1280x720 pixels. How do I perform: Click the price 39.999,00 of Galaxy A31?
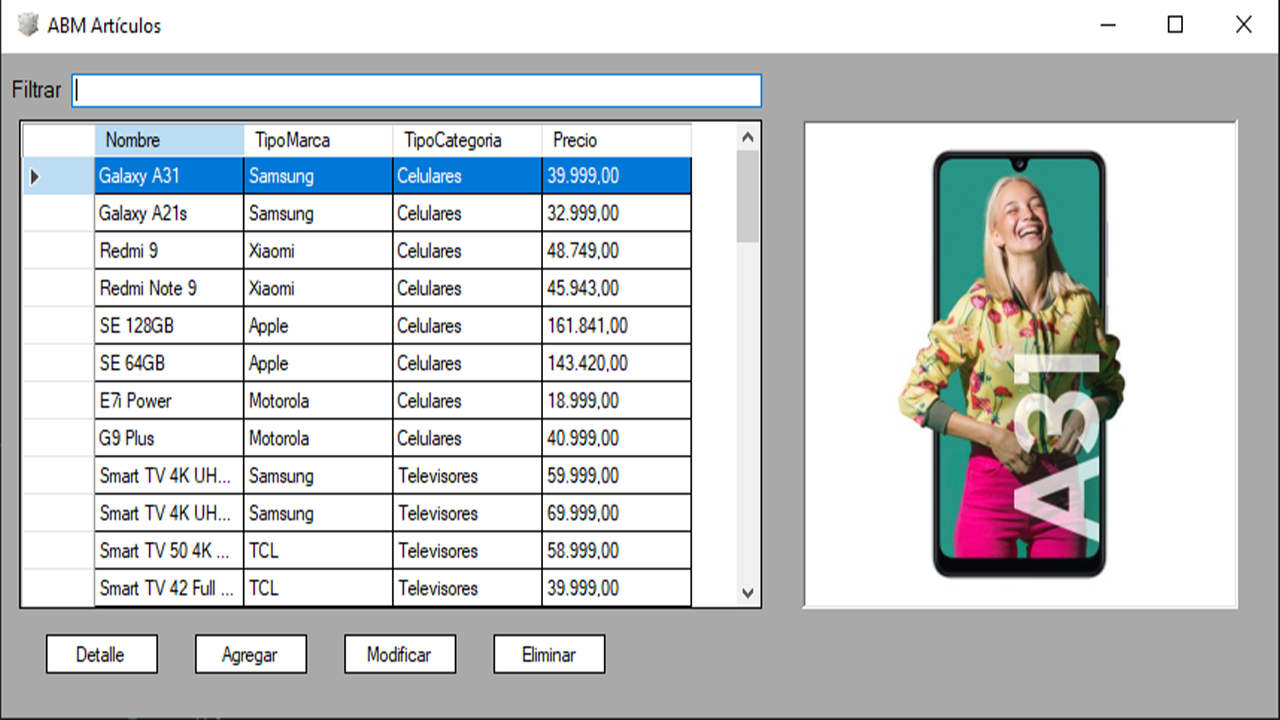[616, 176]
